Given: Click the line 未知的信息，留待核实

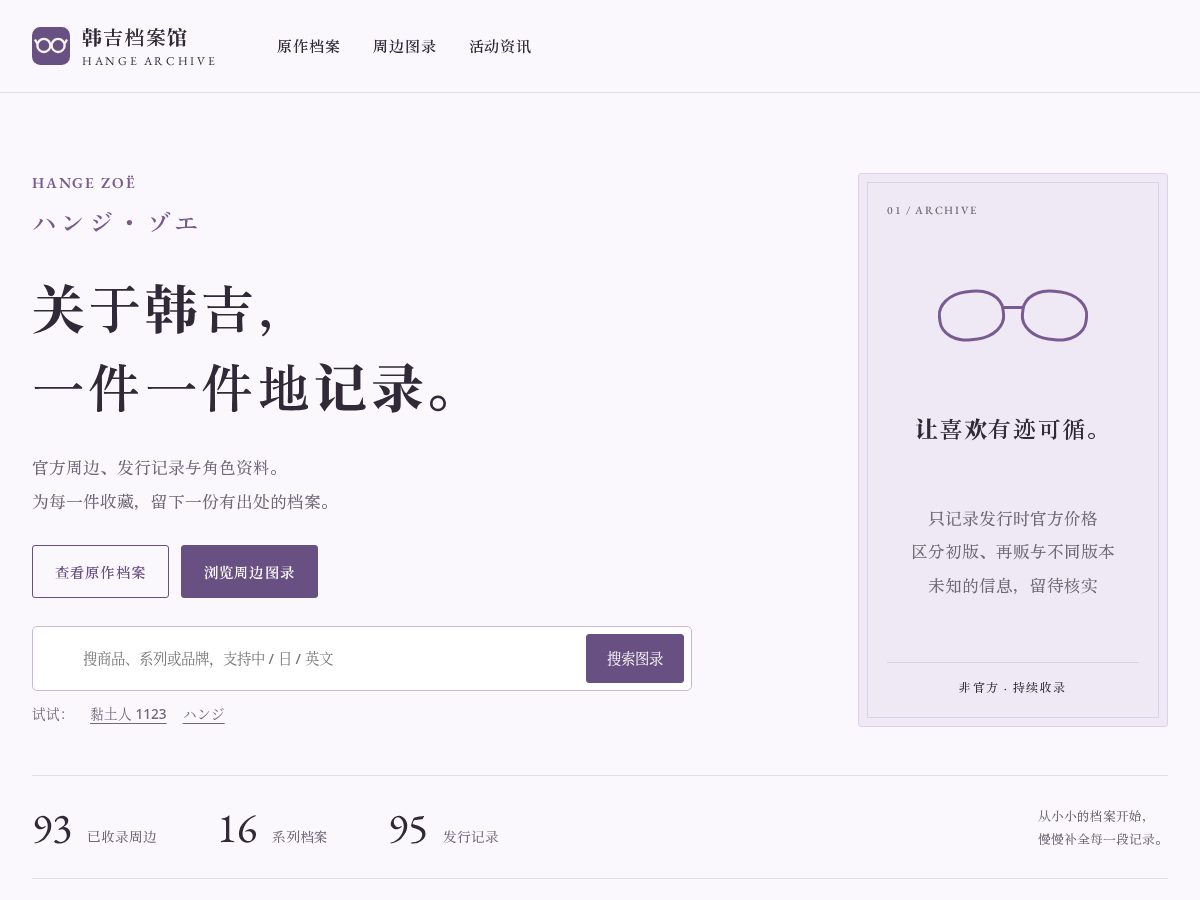Looking at the screenshot, I should (x=1012, y=585).
